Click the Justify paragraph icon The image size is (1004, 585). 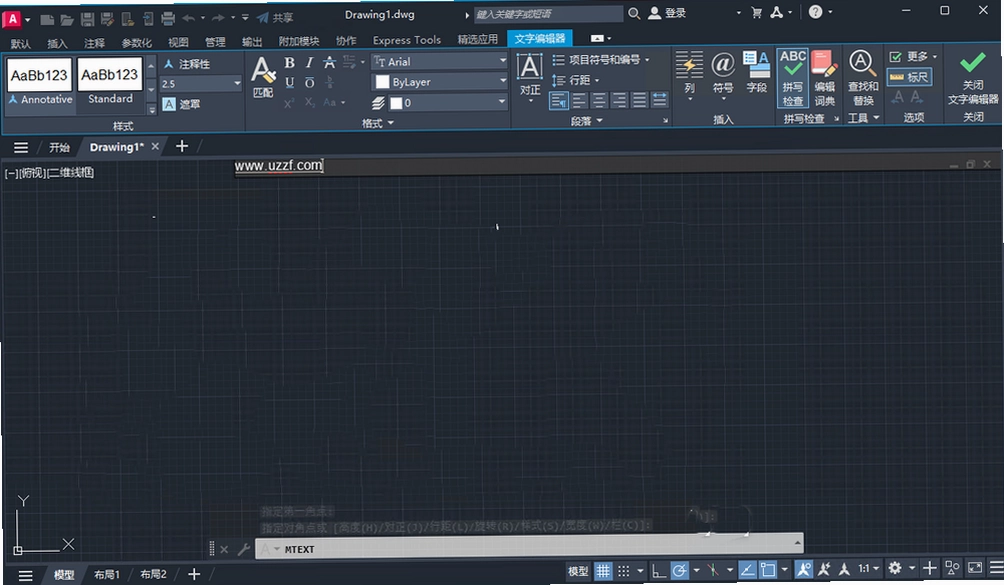[x=639, y=100]
